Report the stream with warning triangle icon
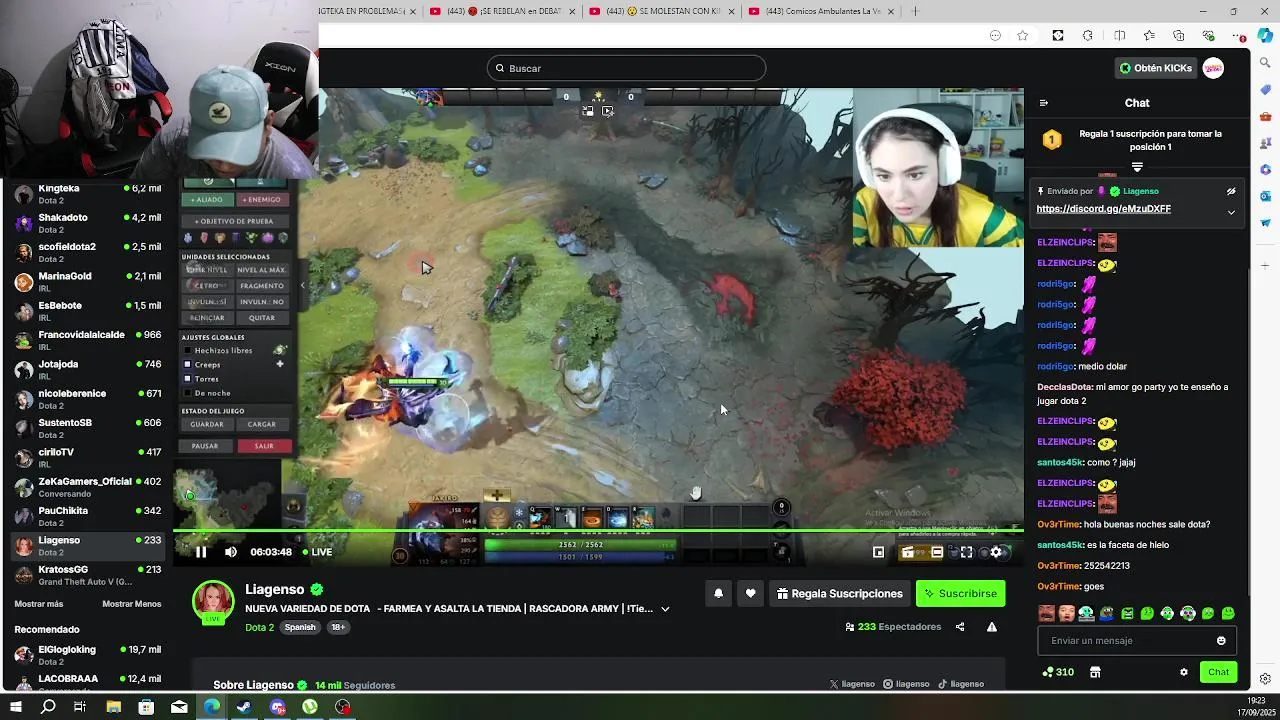 point(991,627)
